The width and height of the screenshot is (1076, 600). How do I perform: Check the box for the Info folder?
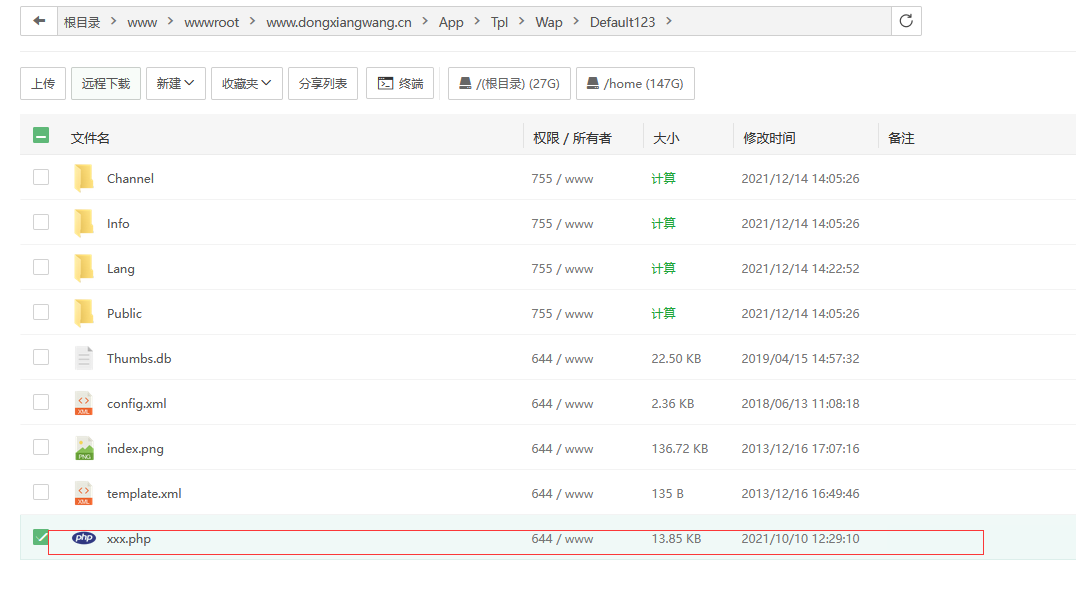(x=41, y=222)
